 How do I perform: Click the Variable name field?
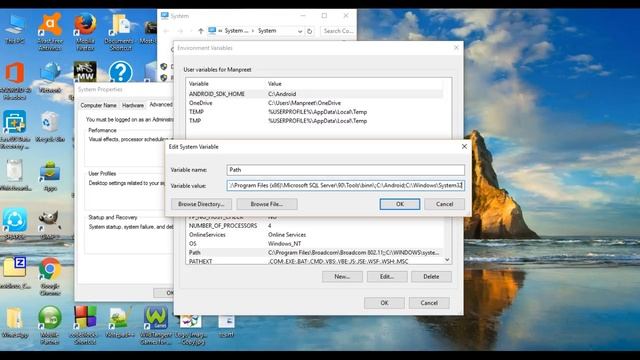click(x=345, y=170)
